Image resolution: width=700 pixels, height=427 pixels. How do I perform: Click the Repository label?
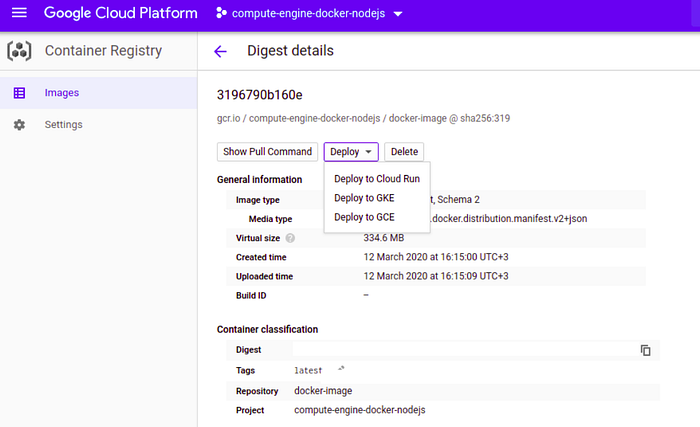pyautogui.click(x=257, y=392)
